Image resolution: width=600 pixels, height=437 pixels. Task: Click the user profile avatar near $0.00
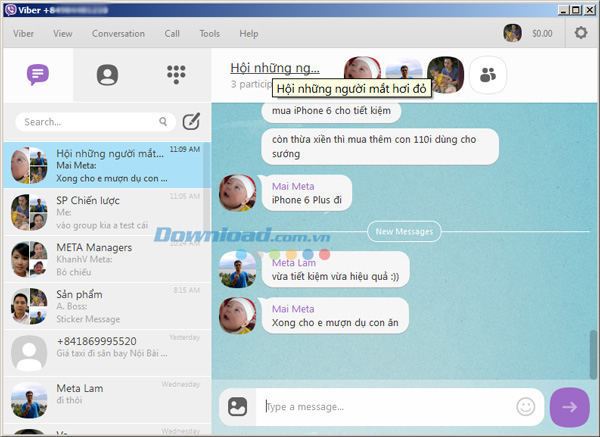[512, 33]
